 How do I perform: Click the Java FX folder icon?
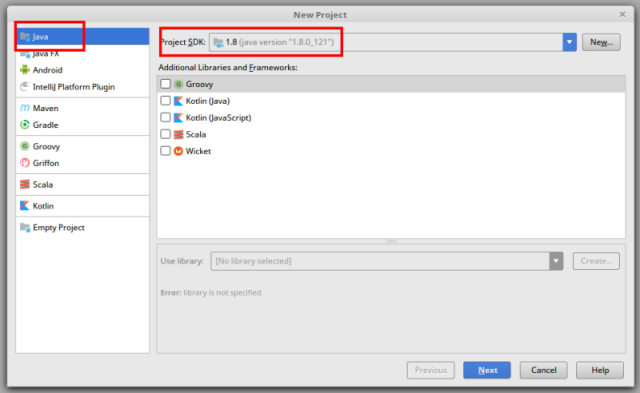[x=25, y=53]
